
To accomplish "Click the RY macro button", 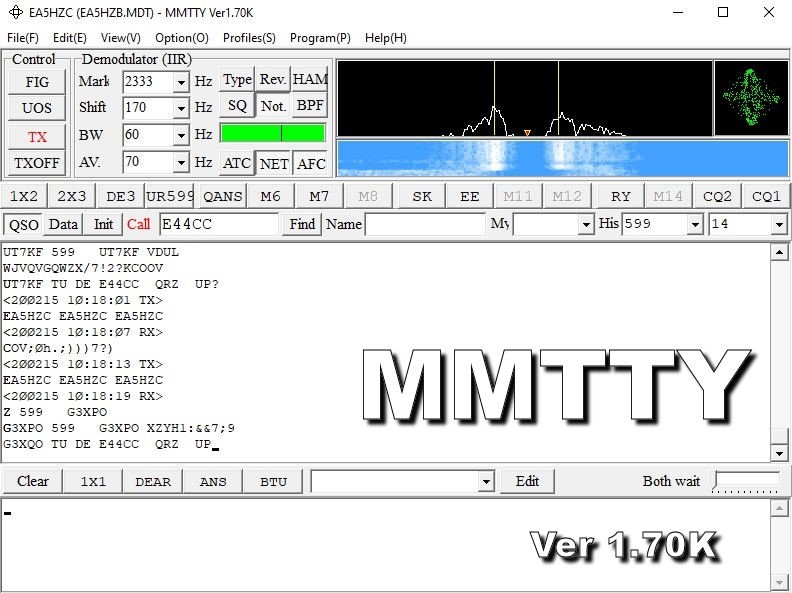I will coord(621,196).
